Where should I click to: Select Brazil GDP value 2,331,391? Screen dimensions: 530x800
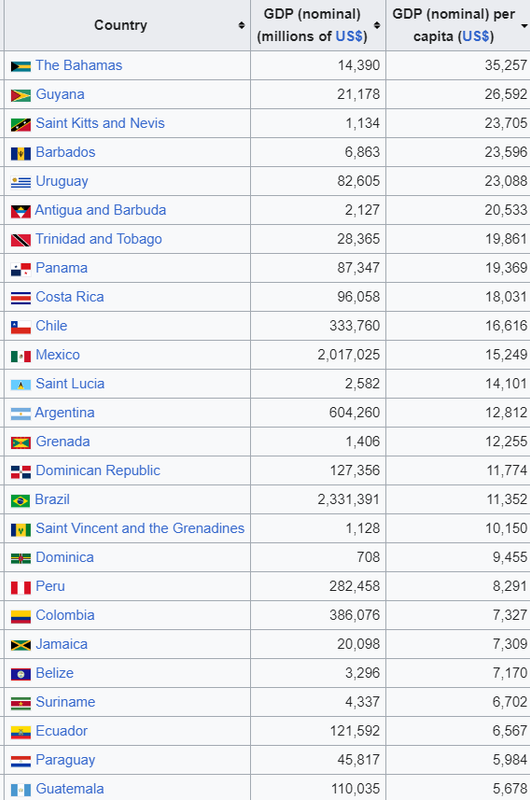coord(349,499)
